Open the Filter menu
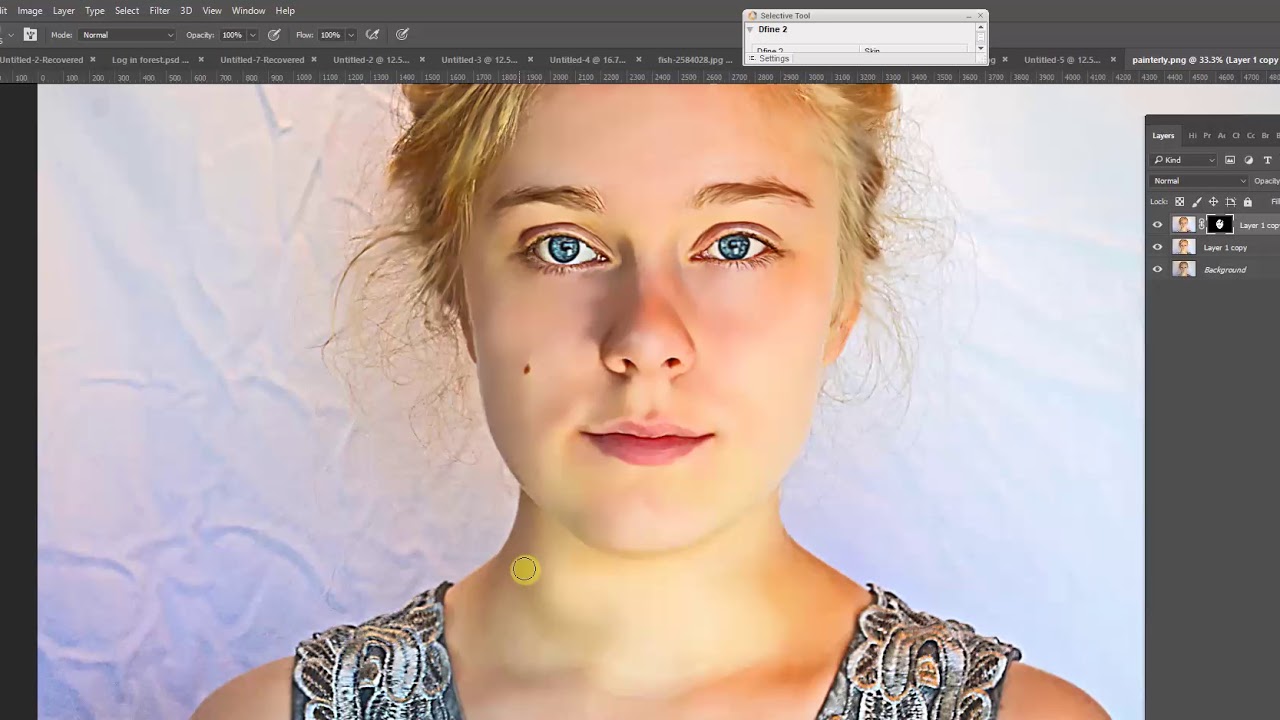 pos(160,10)
